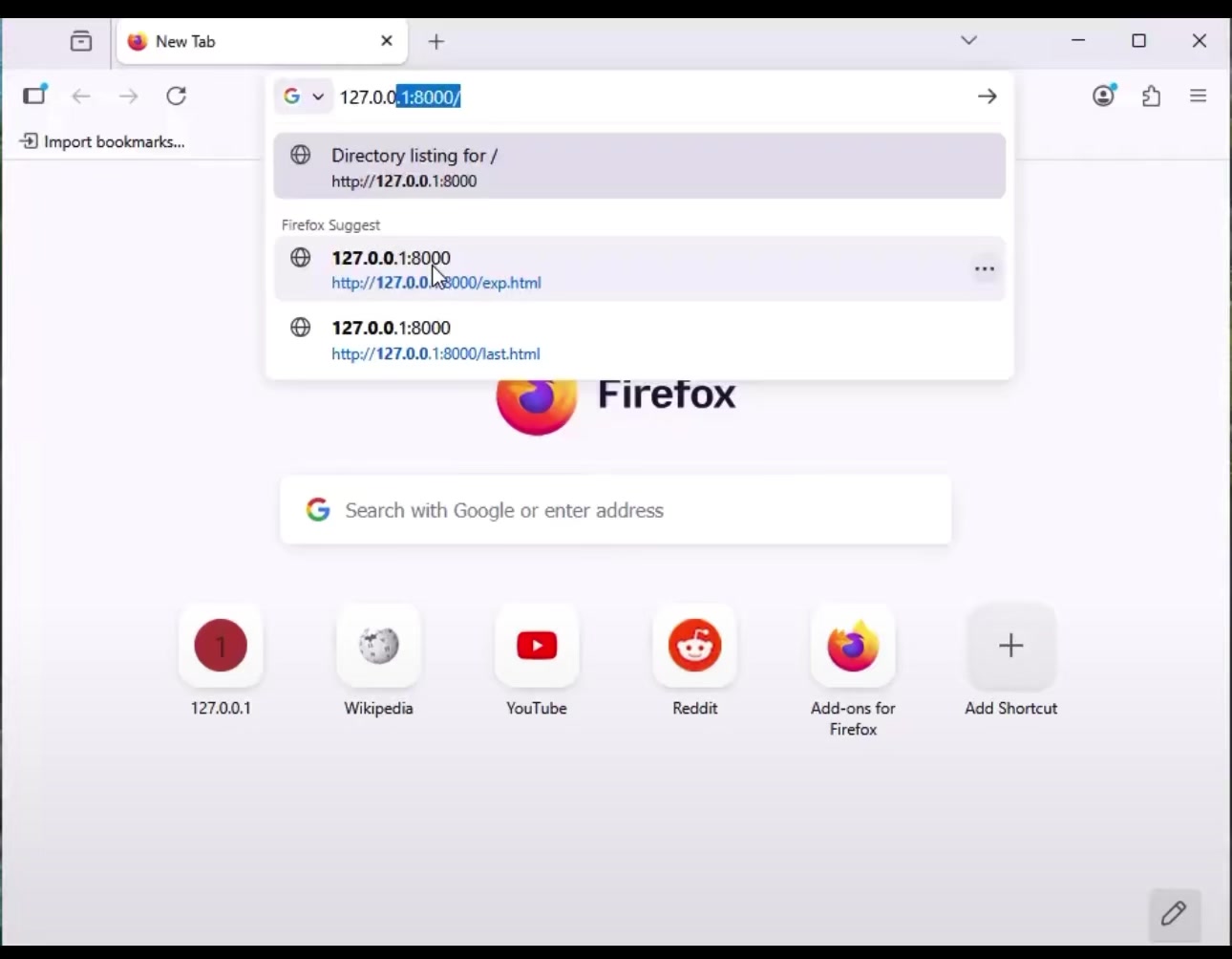This screenshot has width=1232, height=959.
Task: Open the Firefox View icon
Action: click(x=81, y=41)
